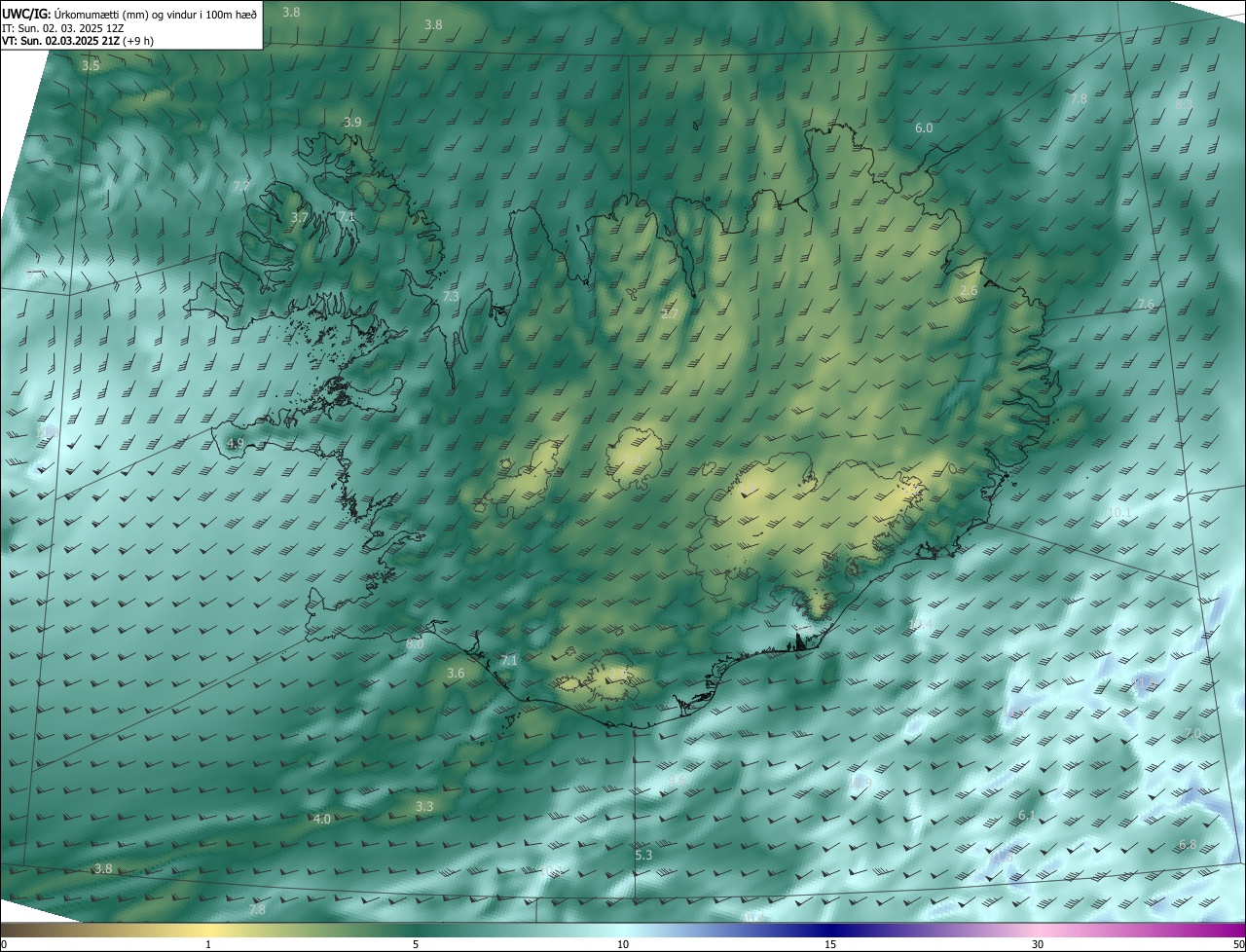Click the 6.0 value label on the map

coord(924,128)
